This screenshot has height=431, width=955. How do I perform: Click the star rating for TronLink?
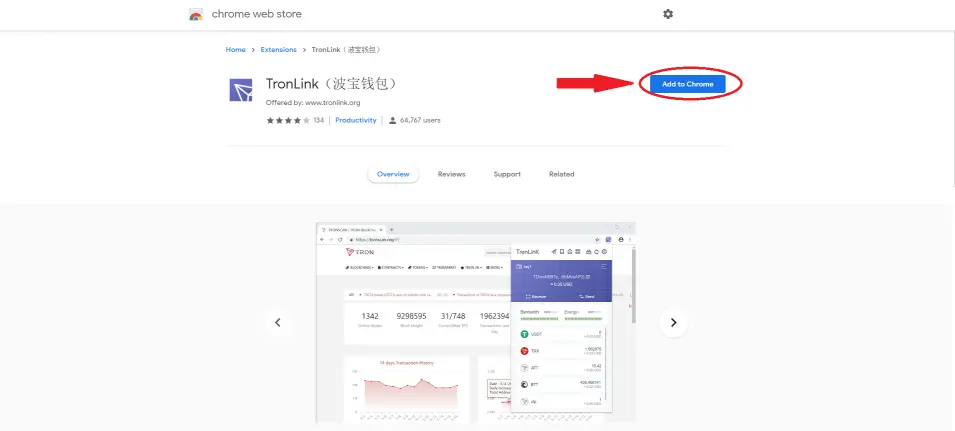[x=288, y=121]
